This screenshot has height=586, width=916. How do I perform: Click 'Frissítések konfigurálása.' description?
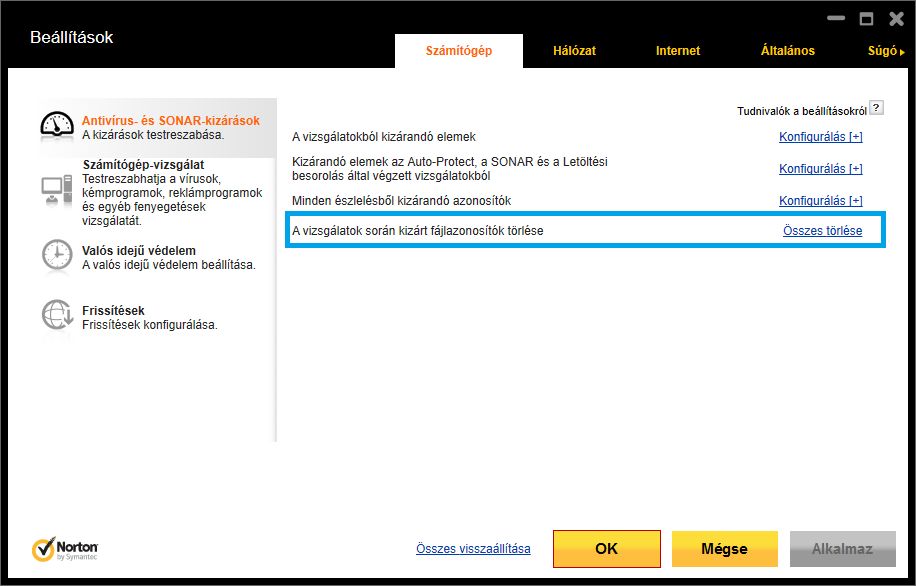click(150, 325)
